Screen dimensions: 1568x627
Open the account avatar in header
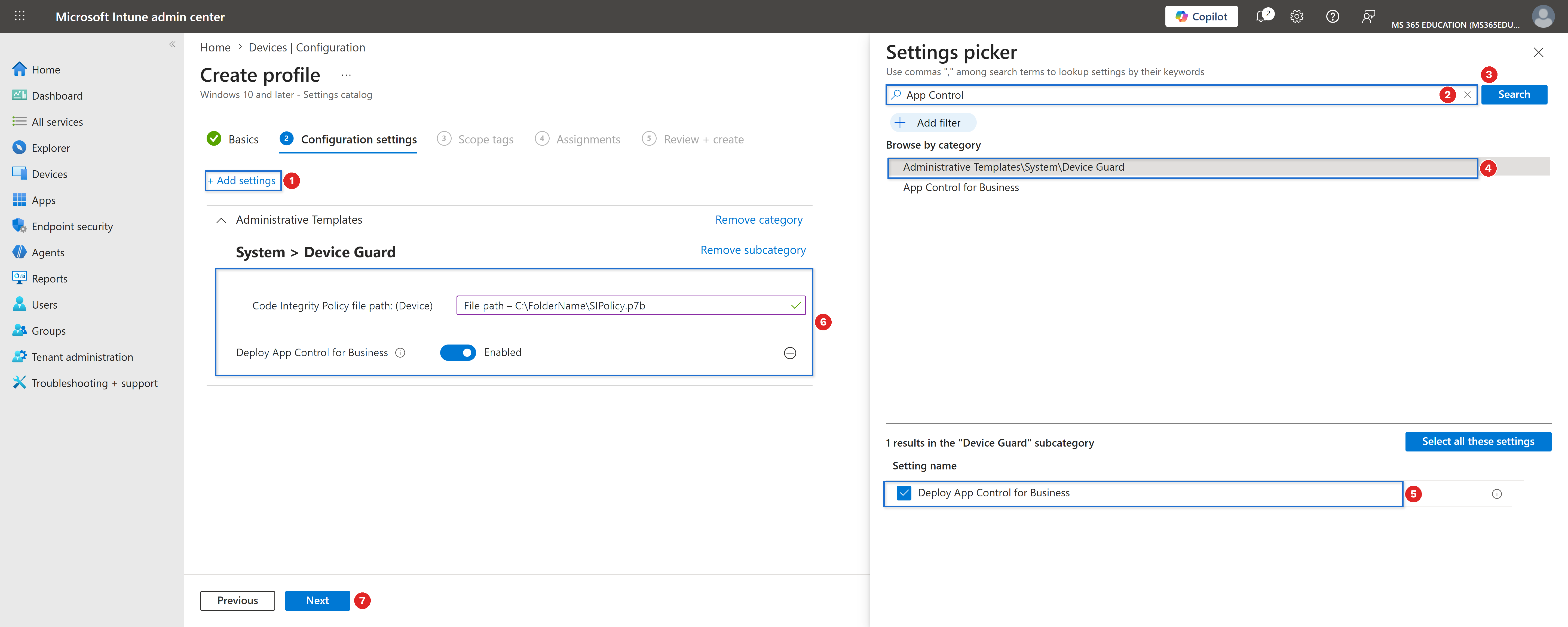pos(1542,16)
